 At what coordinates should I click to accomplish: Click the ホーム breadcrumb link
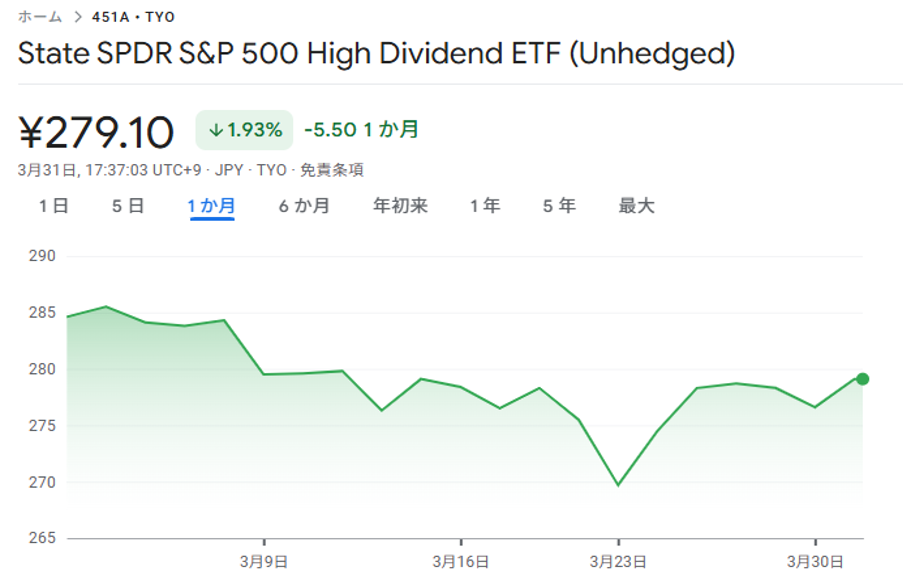(x=39, y=17)
